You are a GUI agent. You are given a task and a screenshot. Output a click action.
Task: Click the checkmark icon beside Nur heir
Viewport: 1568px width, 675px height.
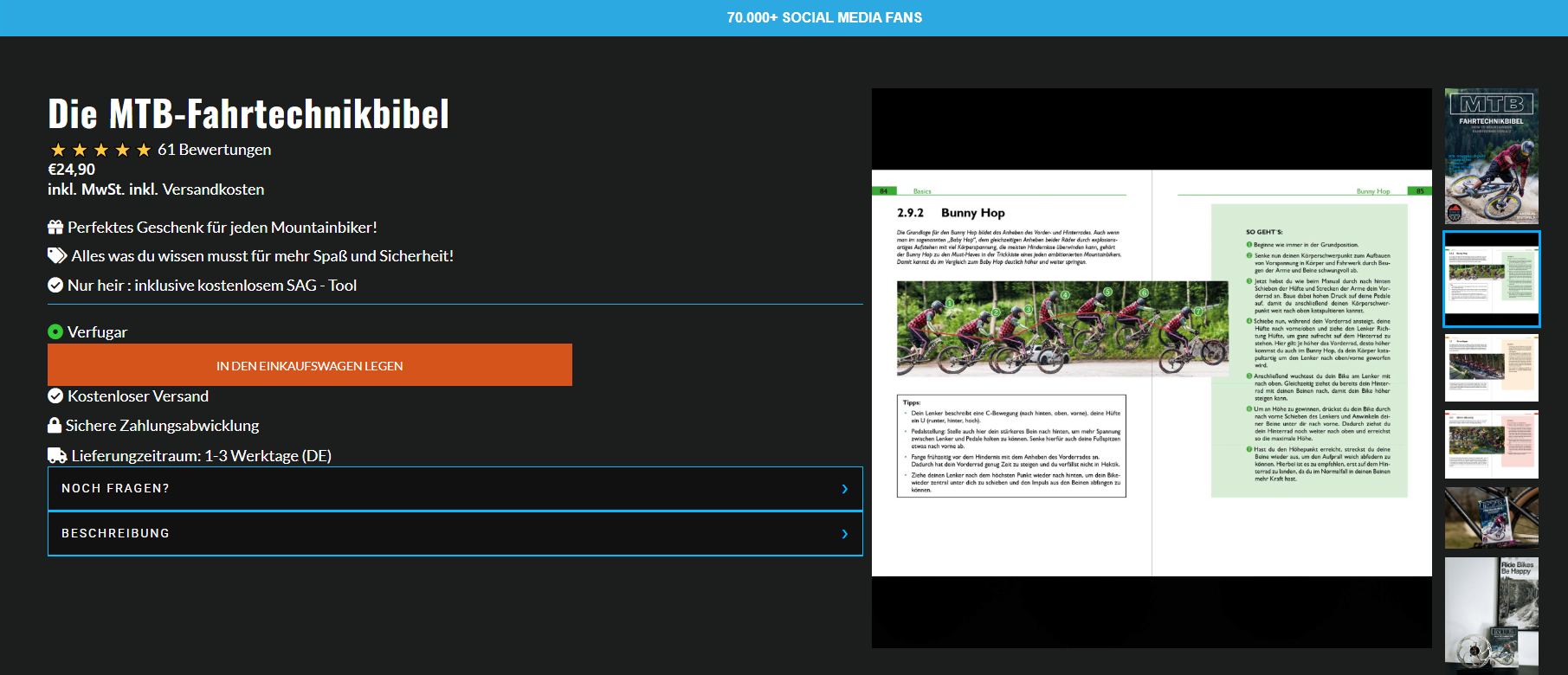pos(55,286)
